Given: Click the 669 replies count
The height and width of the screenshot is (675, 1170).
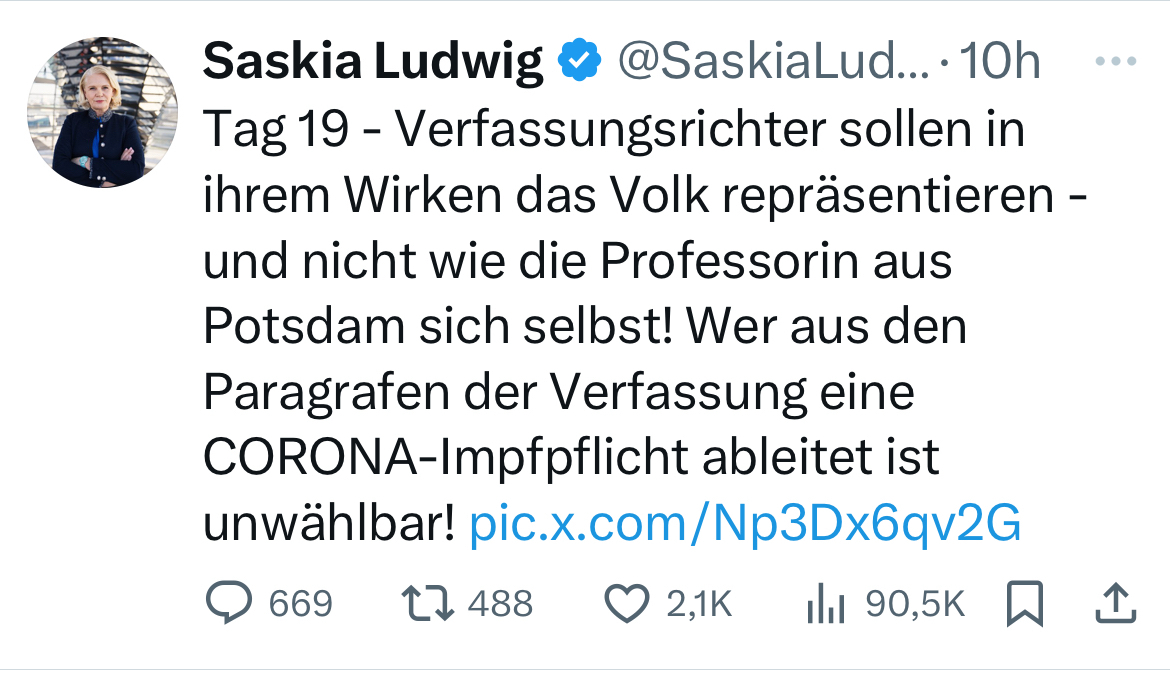Looking at the screenshot, I should coord(300,603).
